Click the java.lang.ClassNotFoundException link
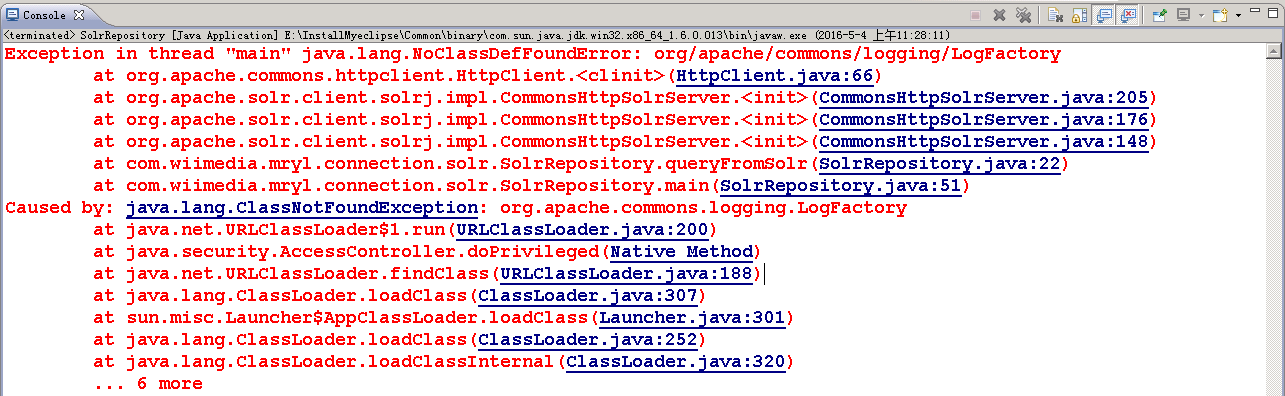 coord(302,208)
